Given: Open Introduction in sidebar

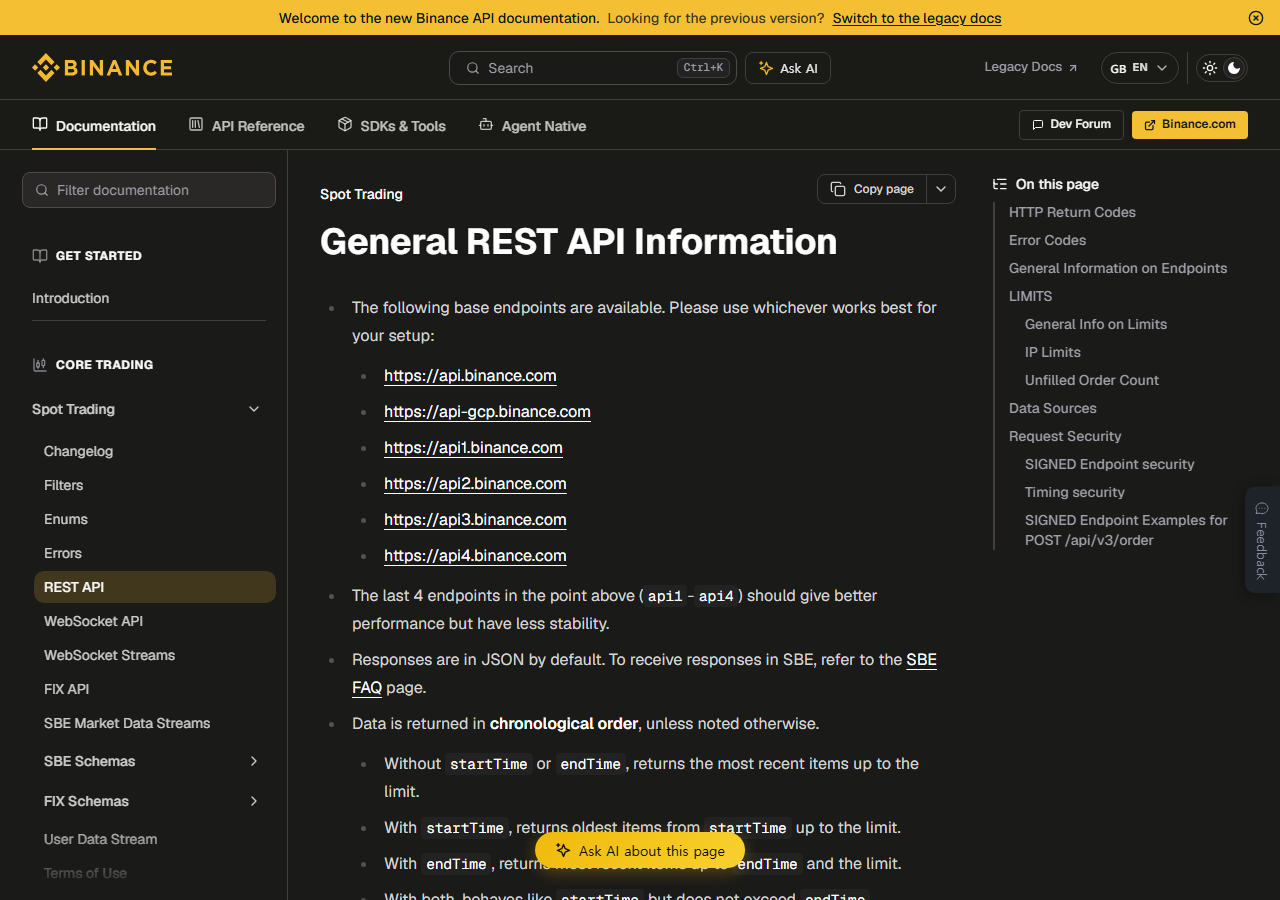Looking at the screenshot, I should (x=71, y=298).
